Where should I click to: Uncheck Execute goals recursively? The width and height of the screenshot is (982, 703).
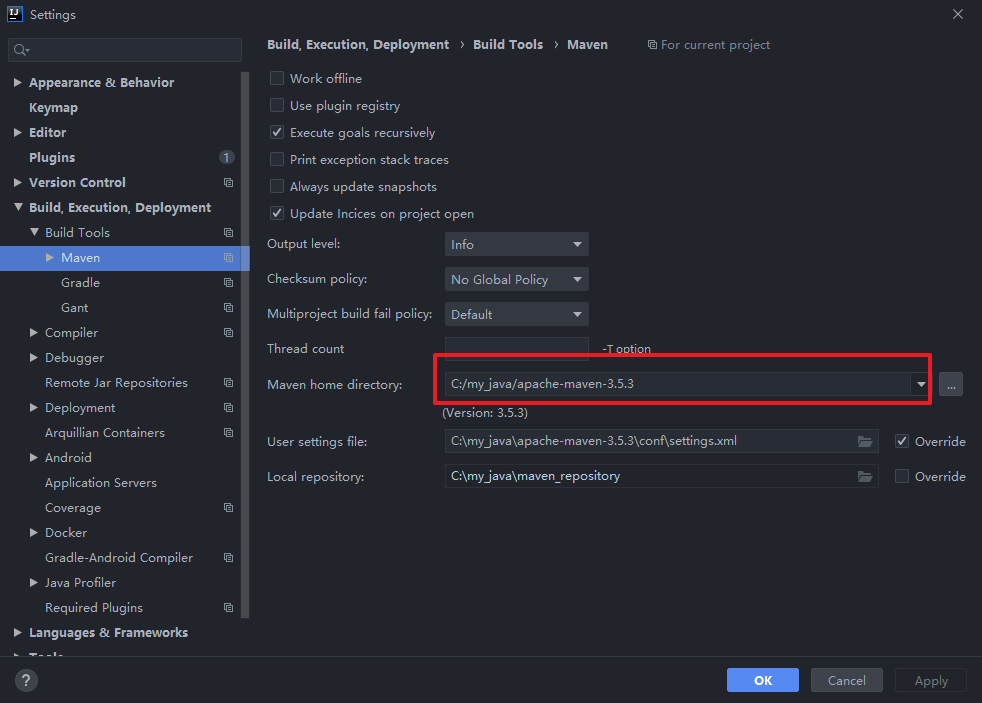(x=277, y=132)
